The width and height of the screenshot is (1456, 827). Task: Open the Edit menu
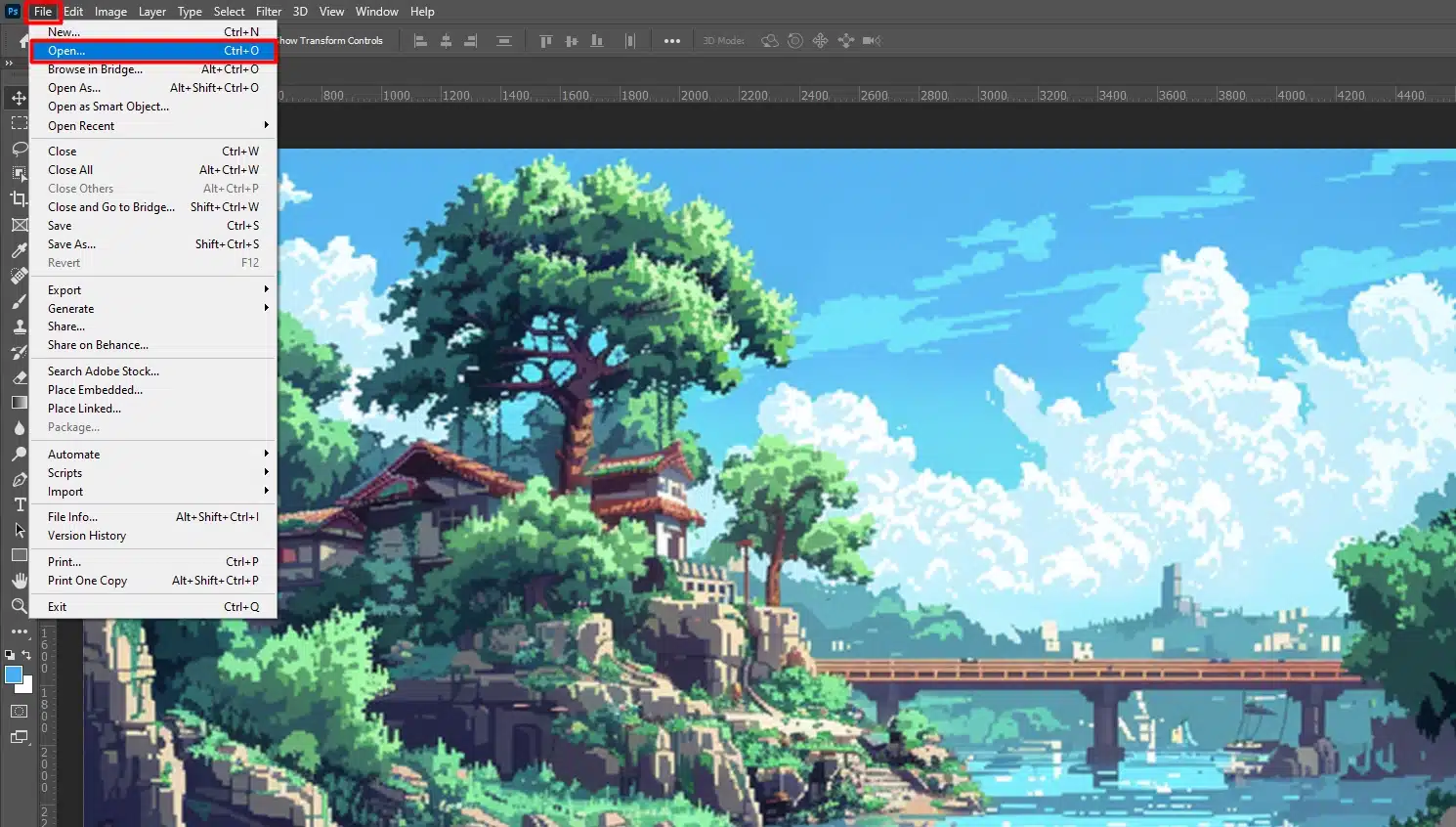[73, 12]
